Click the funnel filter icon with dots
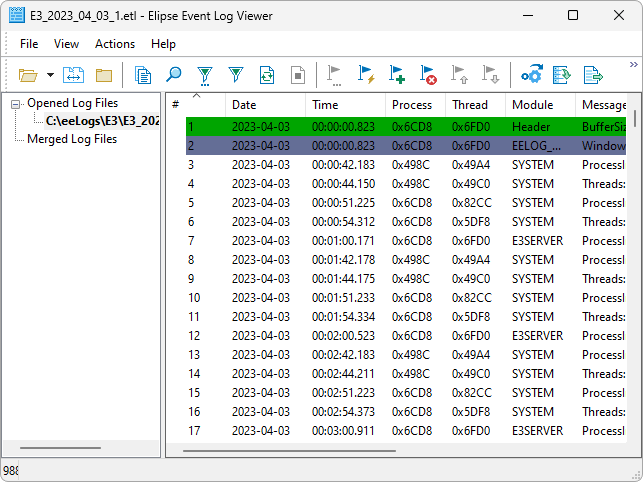643x482 pixels. 205,75
